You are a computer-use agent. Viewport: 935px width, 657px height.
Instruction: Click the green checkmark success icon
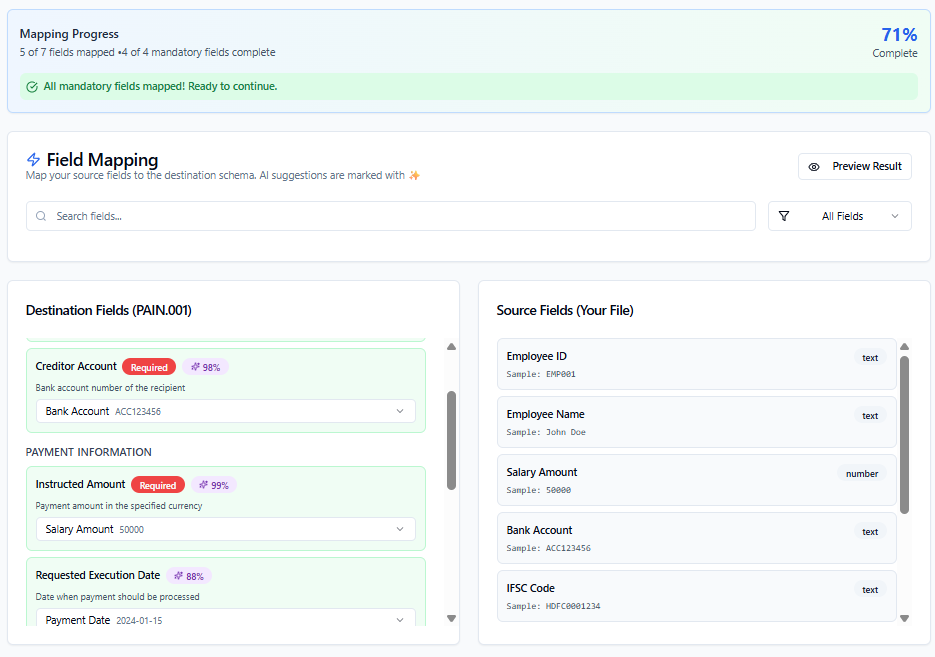(32, 87)
